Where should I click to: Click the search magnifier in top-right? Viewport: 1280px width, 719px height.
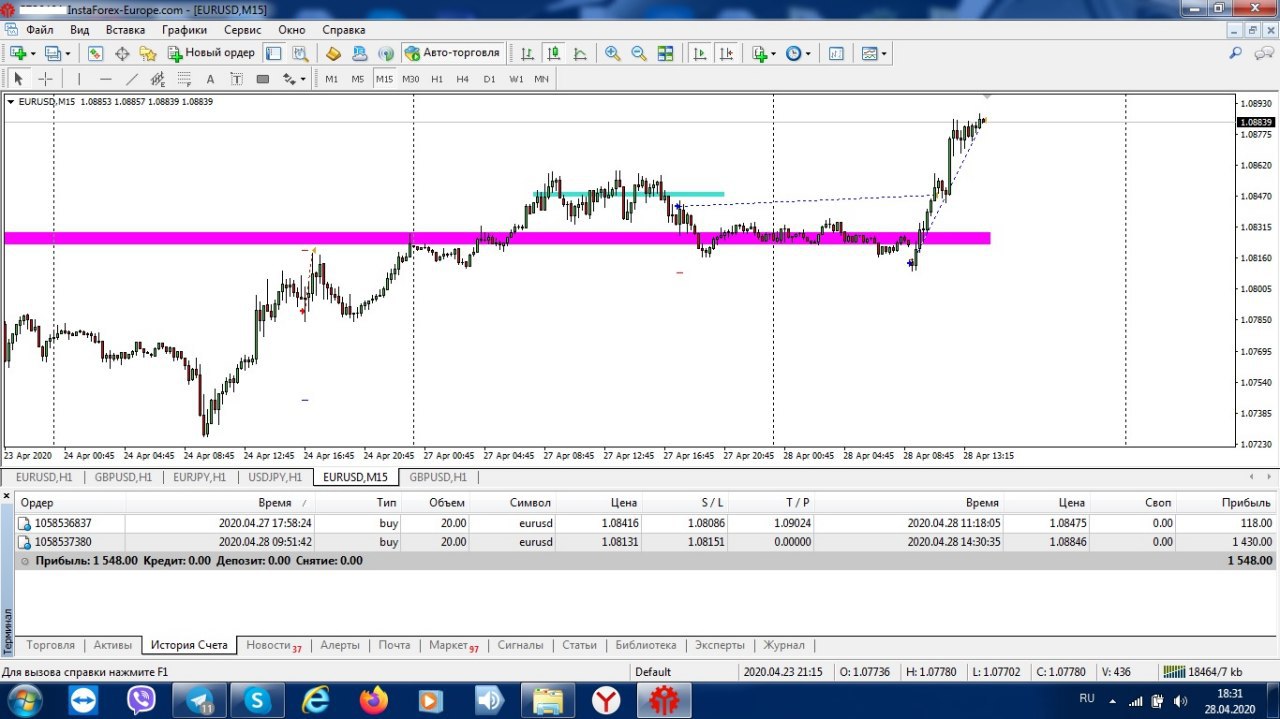coord(1236,53)
